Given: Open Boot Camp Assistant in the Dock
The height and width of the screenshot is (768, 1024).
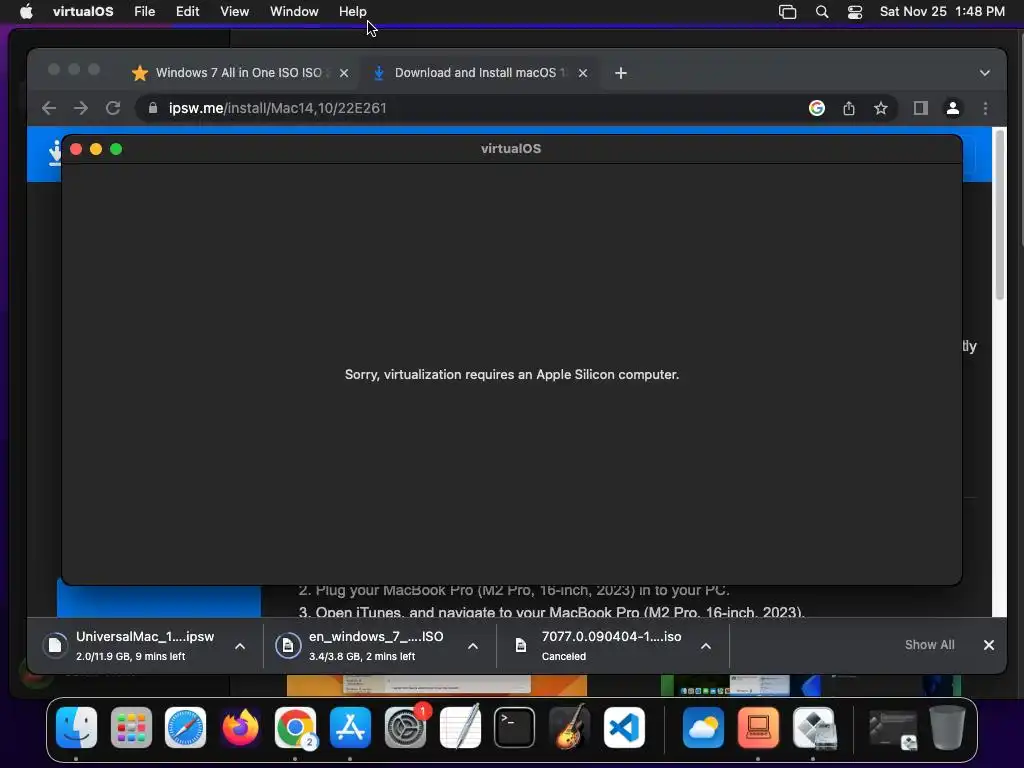Looking at the screenshot, I should 814,728.
